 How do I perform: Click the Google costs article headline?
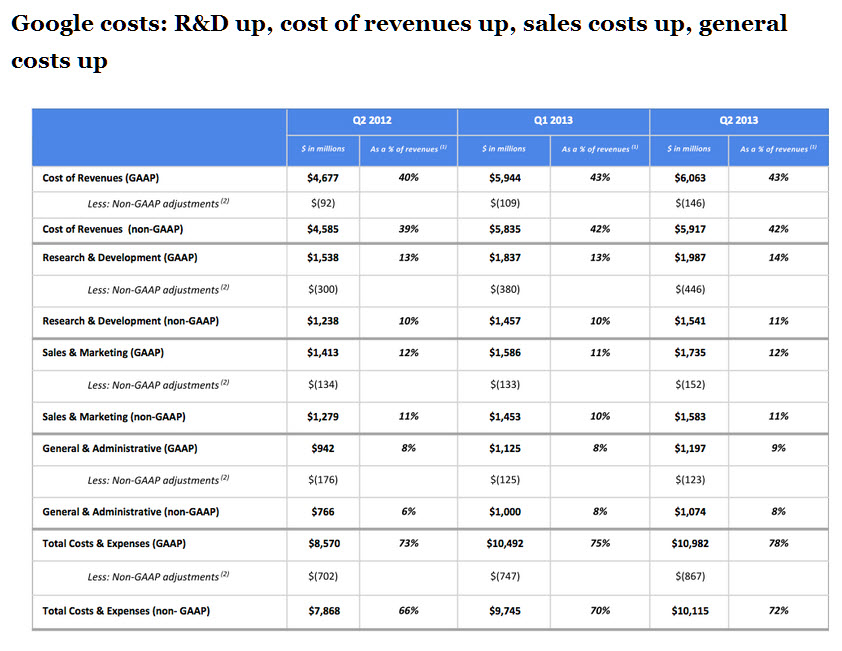point(400,42)
